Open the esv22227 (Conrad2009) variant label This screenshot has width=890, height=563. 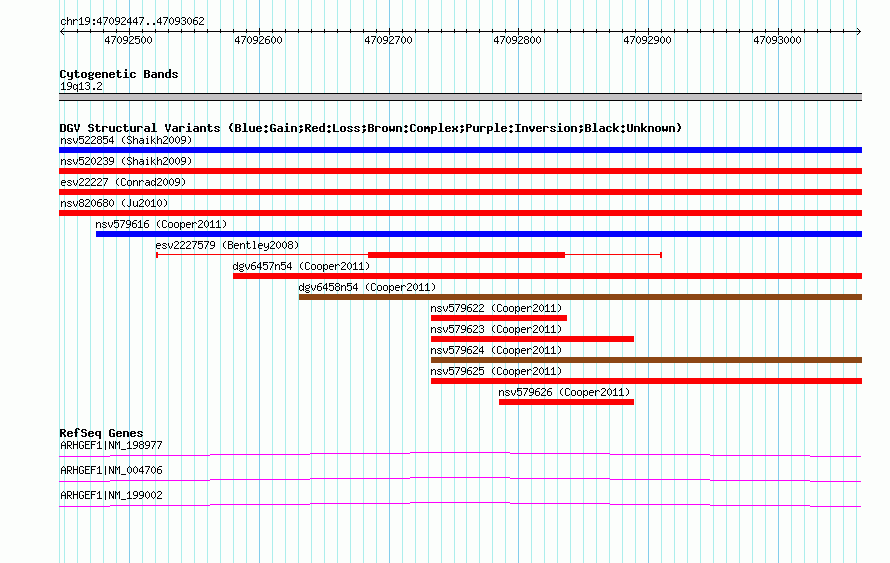click(122, 182)
